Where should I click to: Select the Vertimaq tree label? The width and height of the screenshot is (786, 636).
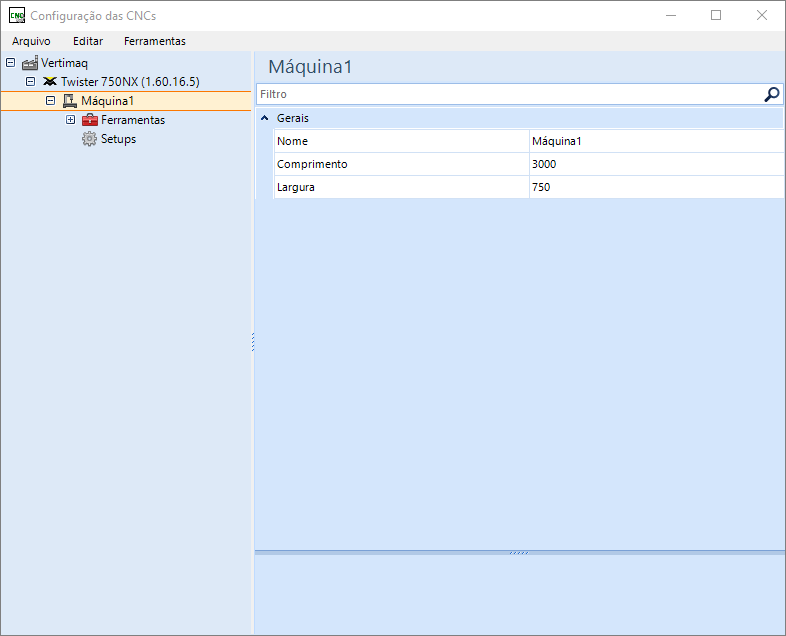[x=64, y=63]
